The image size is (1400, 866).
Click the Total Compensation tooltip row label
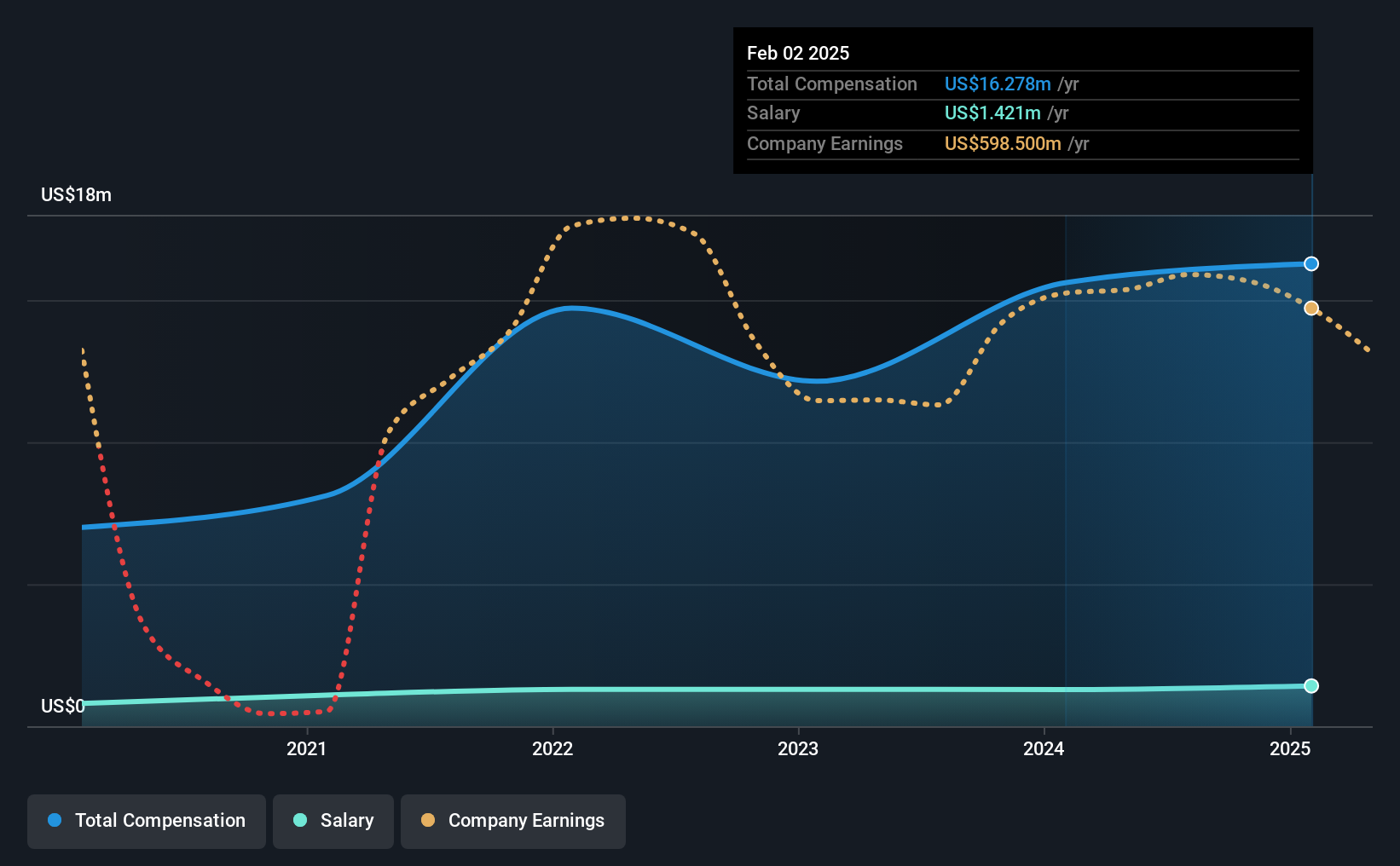click(x=832, y=84)
